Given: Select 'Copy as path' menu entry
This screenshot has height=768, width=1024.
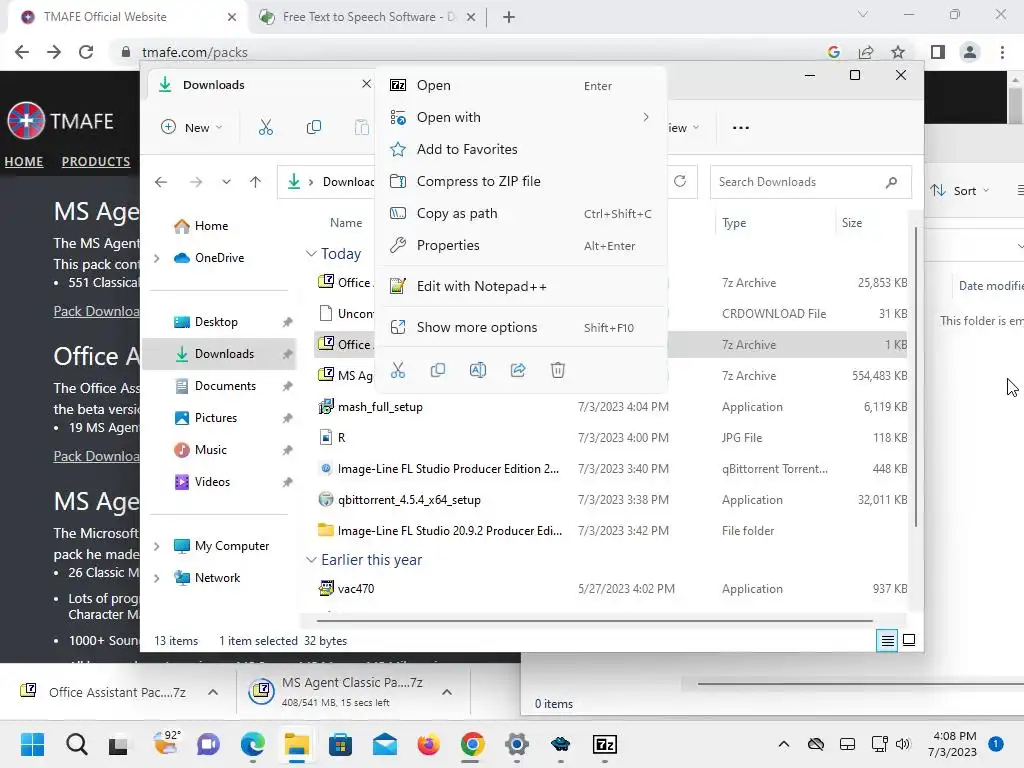Looking at the screenshot, I should (x=520, y=214).
